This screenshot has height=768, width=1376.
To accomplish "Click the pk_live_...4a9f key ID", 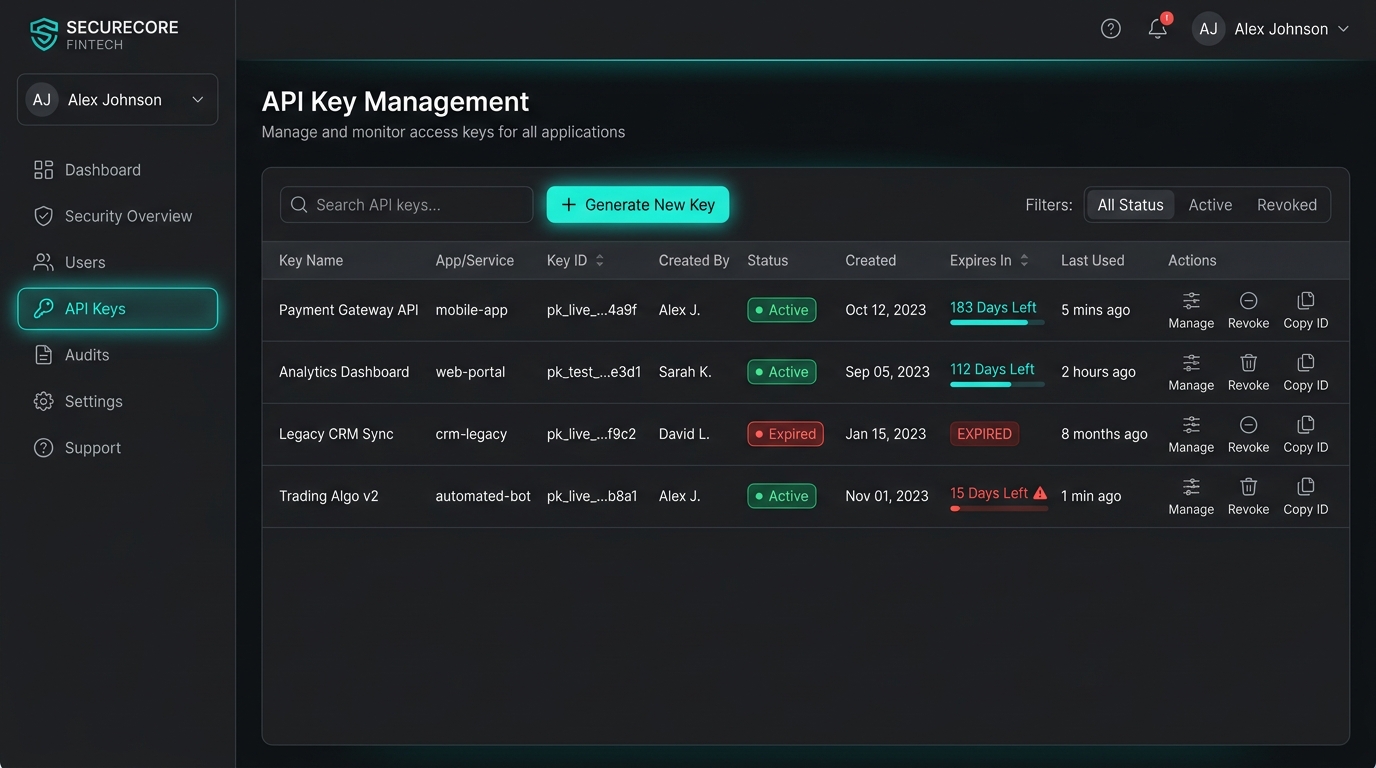I will (592, 310).
